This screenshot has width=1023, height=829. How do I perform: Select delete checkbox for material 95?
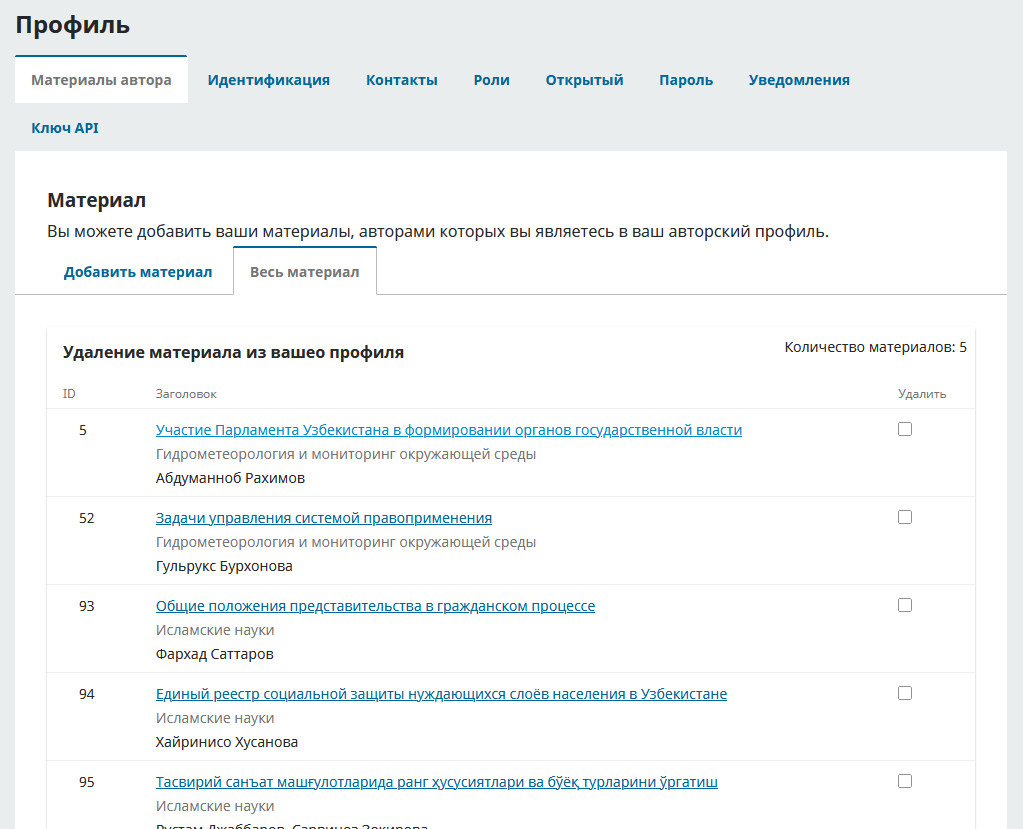pos(905,781)
